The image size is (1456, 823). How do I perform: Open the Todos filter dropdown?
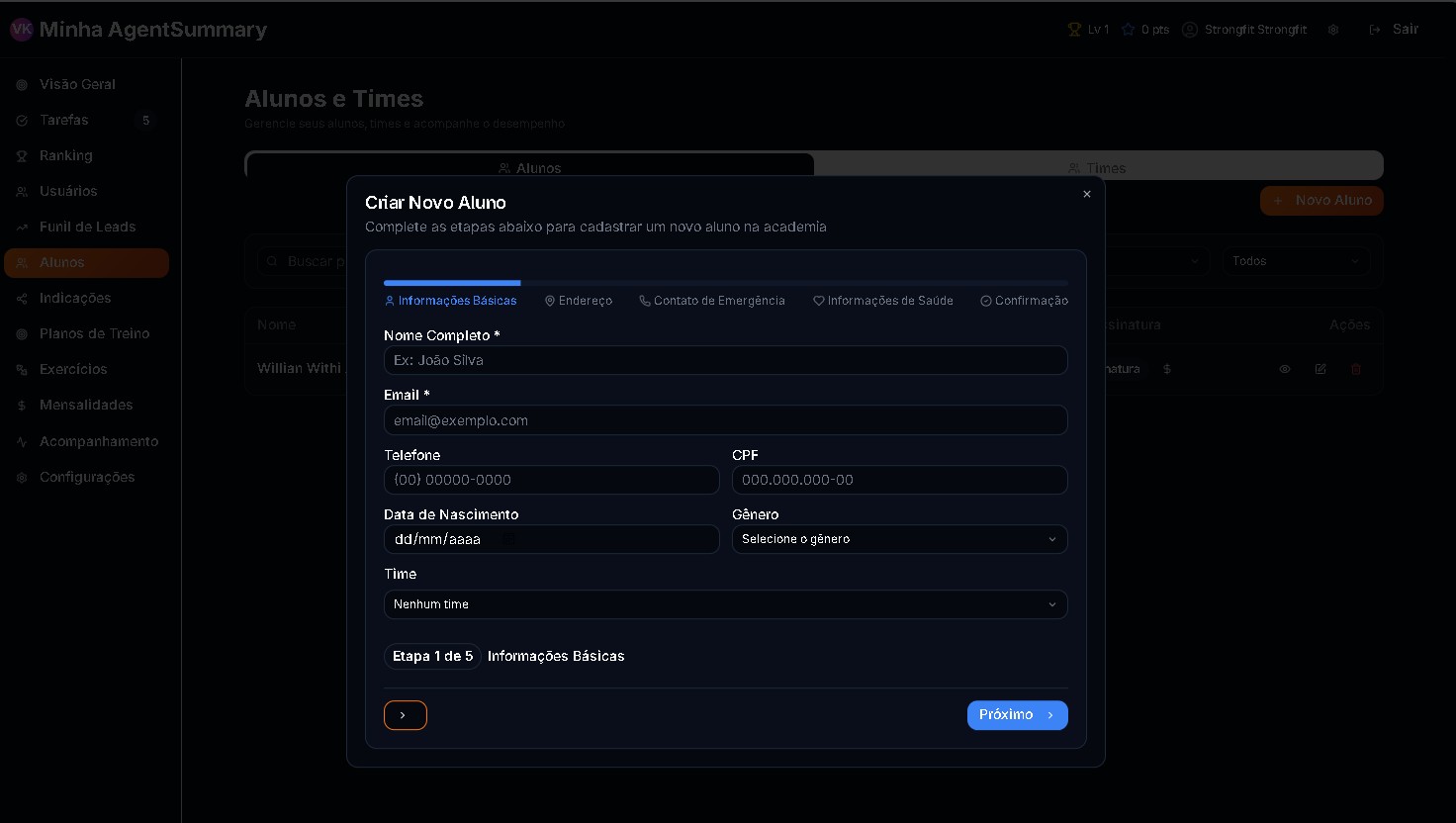(1296, 261)
